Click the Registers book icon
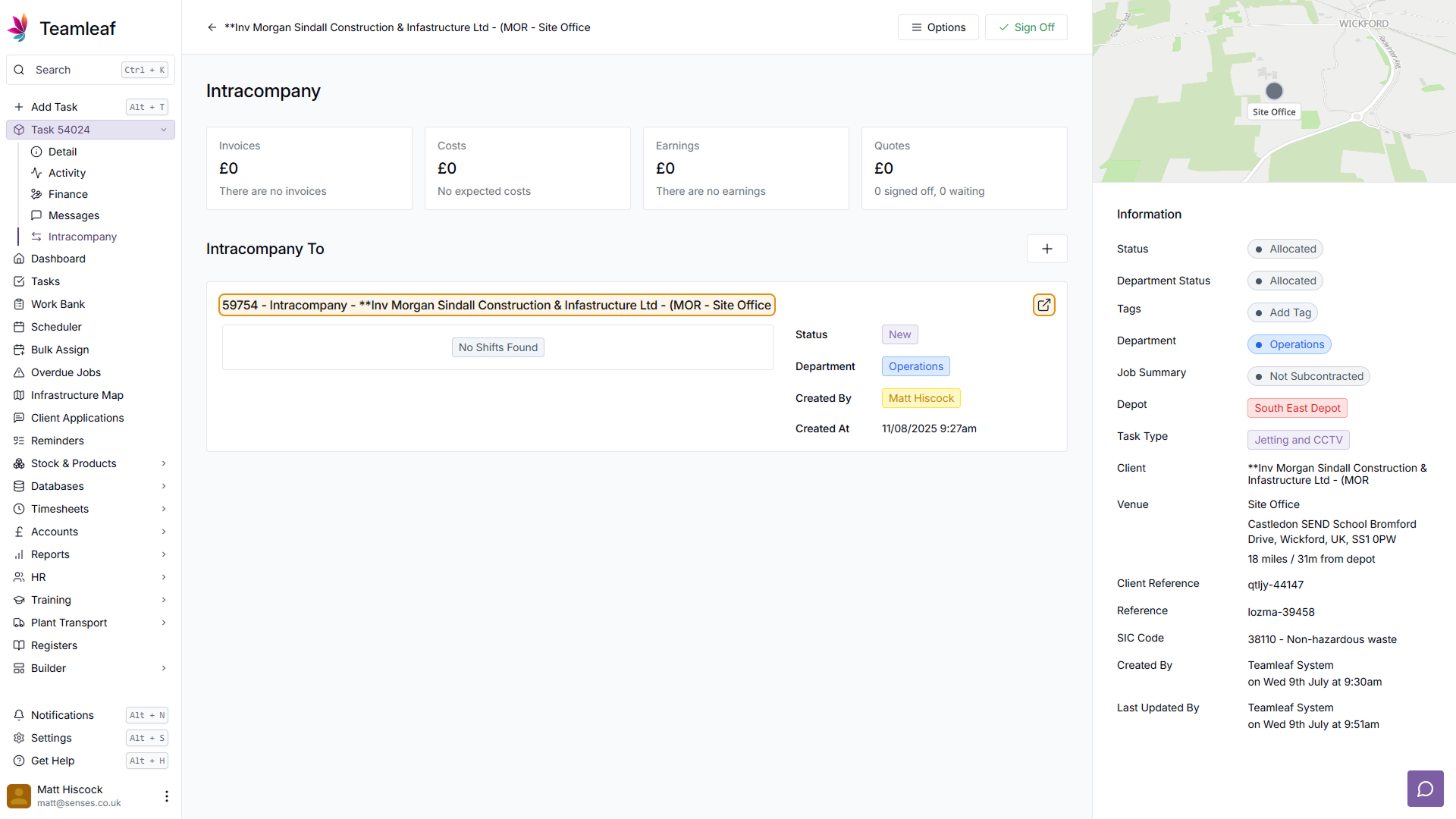Screen dimensions: 1456x819 point(19,645)
